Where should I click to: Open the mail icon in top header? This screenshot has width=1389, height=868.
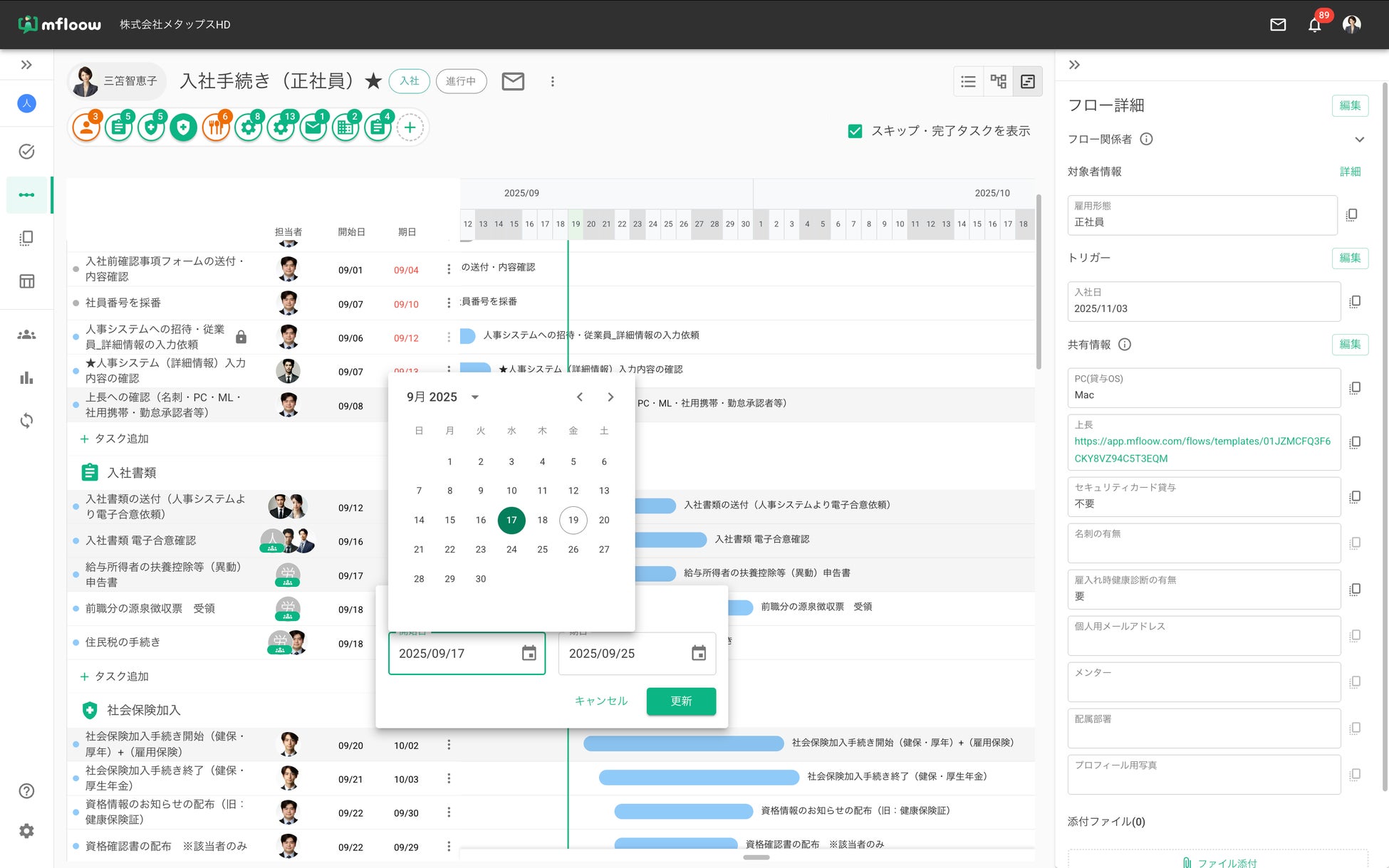(1278, 25)
